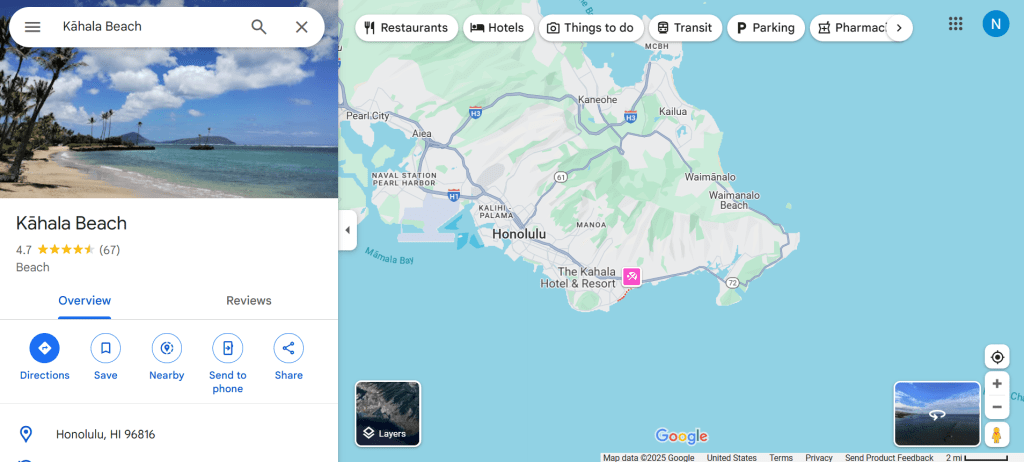Select the Overview tab

(x=85, y=301)
